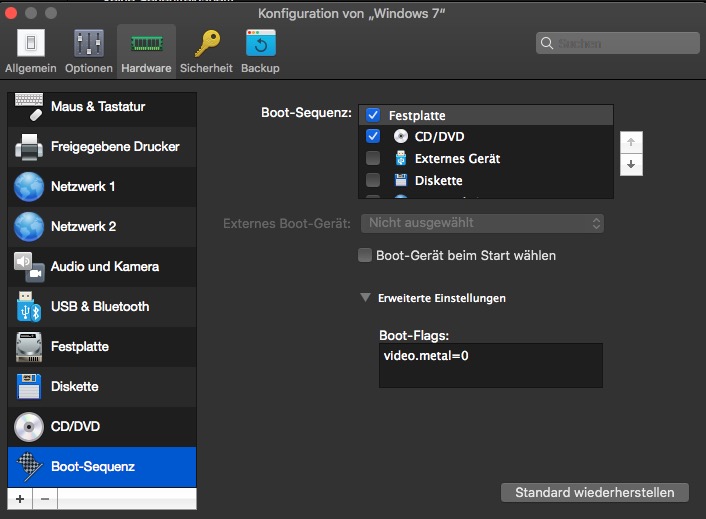
Task: Select the Netzwerk 1 globe icon
Action: [x=29, y=186]
